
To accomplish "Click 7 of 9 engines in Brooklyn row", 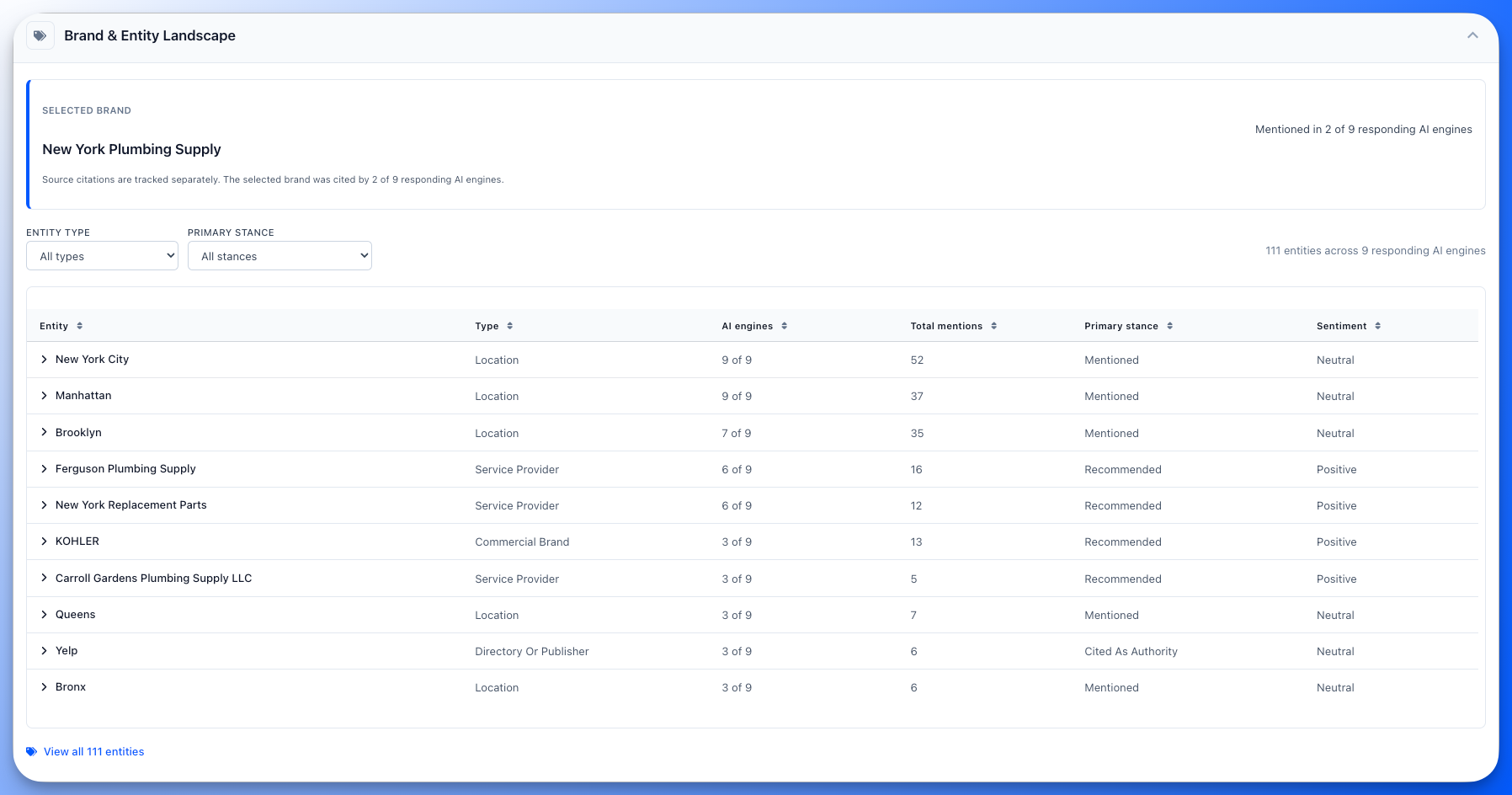I will [x=736, y=434].
